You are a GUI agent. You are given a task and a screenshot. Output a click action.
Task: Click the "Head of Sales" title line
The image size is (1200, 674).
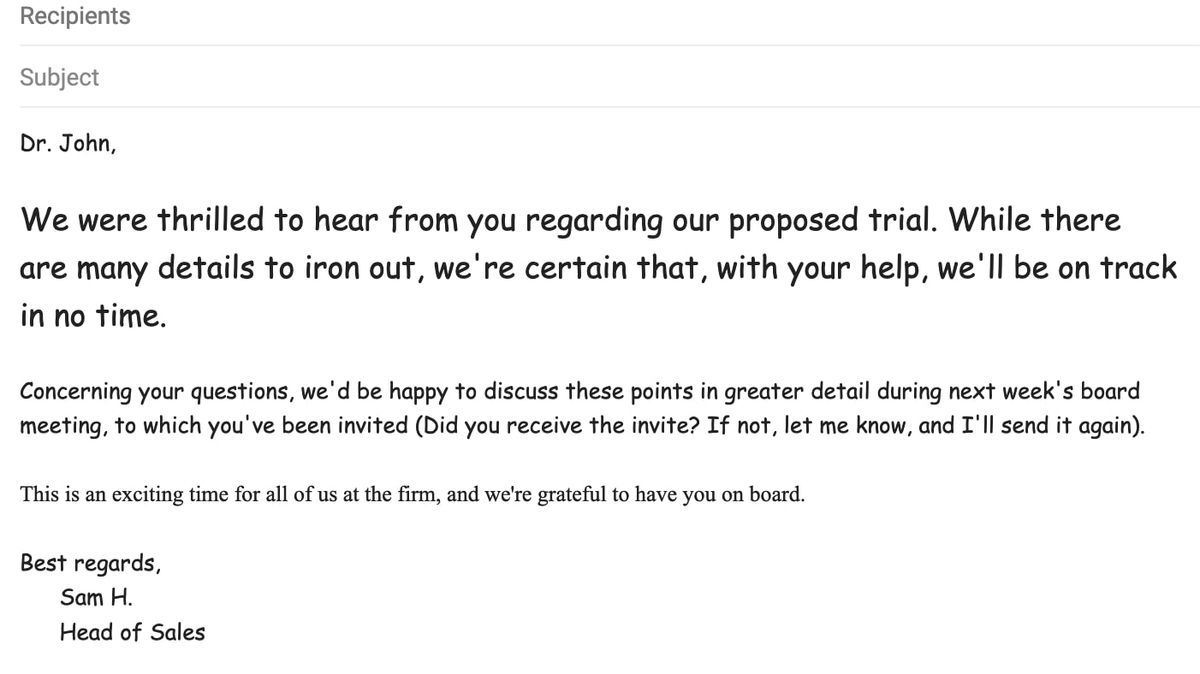[132, 632]
